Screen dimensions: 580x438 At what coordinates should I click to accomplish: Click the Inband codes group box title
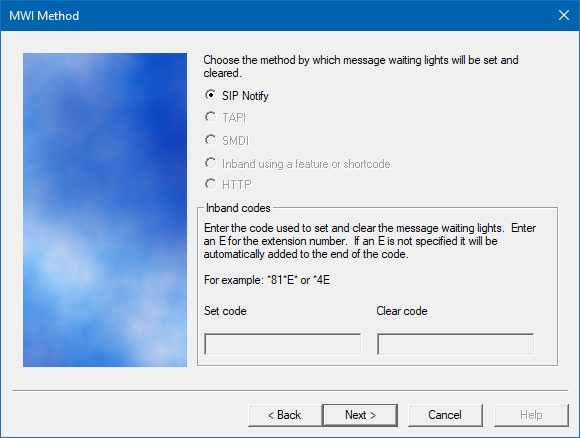point(238,208)
